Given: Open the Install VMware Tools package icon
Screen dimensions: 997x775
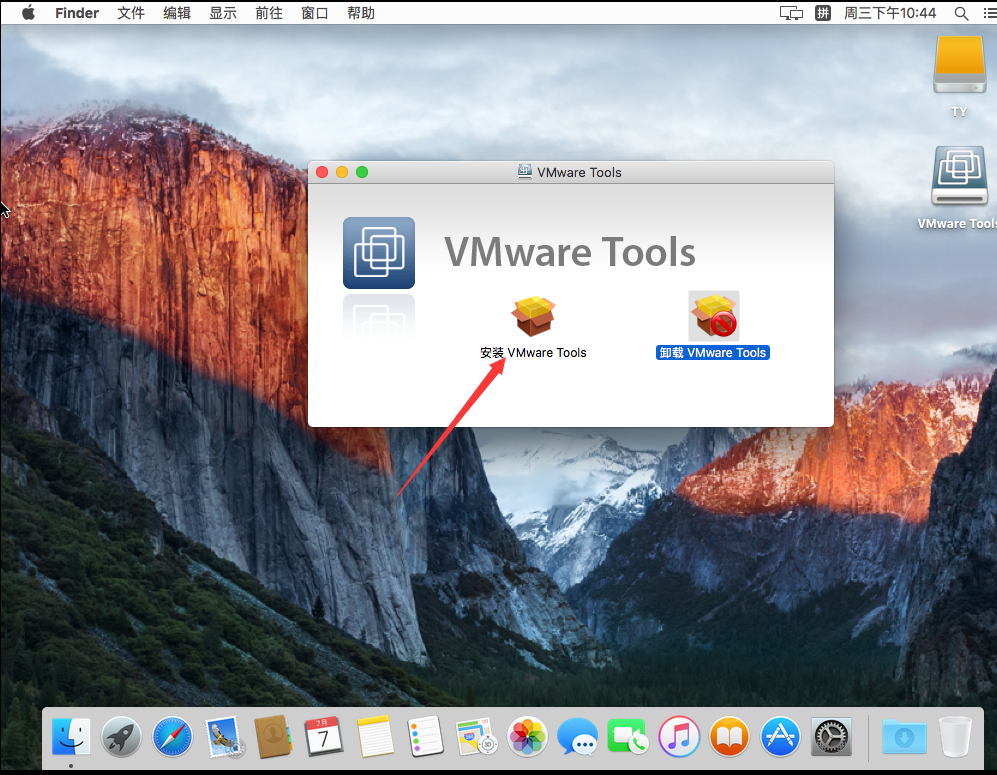Looking at the screenshot, I should coord(533,316).
